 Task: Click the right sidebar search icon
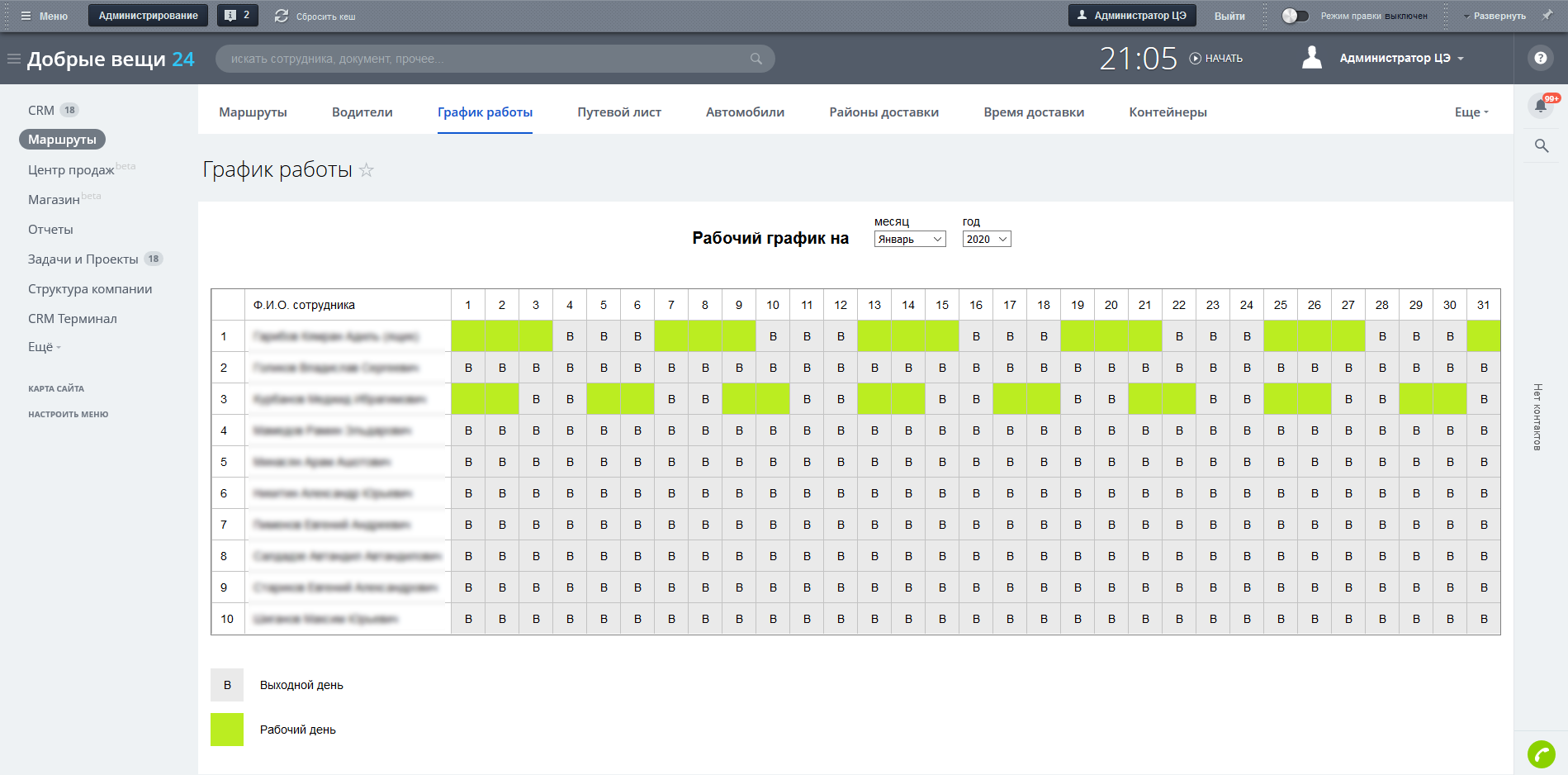pos(1541,146)
